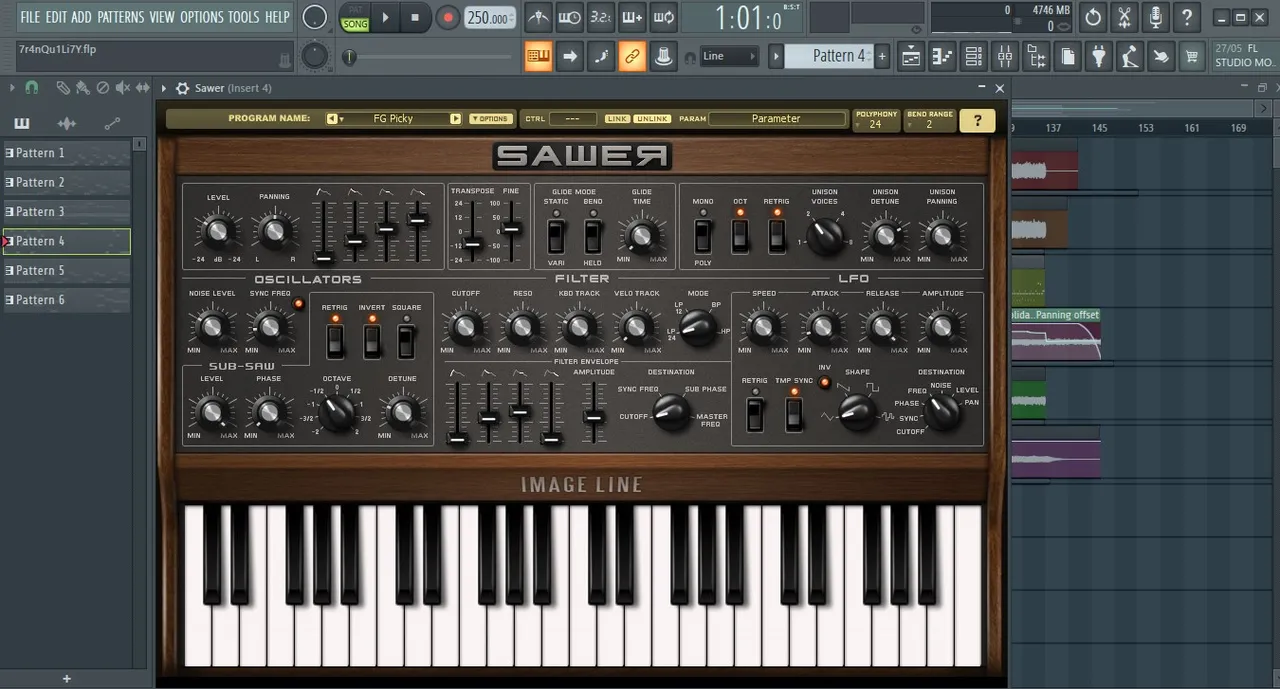Open the EDIT menu

(x=56, y=17)
